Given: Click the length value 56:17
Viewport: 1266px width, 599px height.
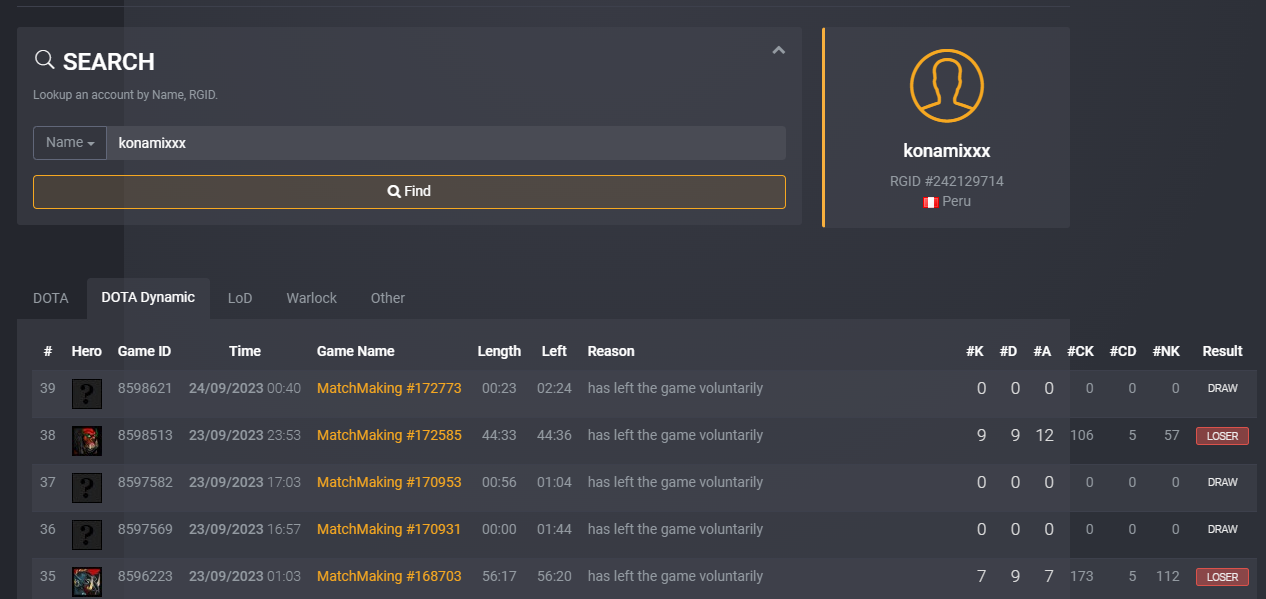Looking at the screenshot, I should click(x=499, y=576).
